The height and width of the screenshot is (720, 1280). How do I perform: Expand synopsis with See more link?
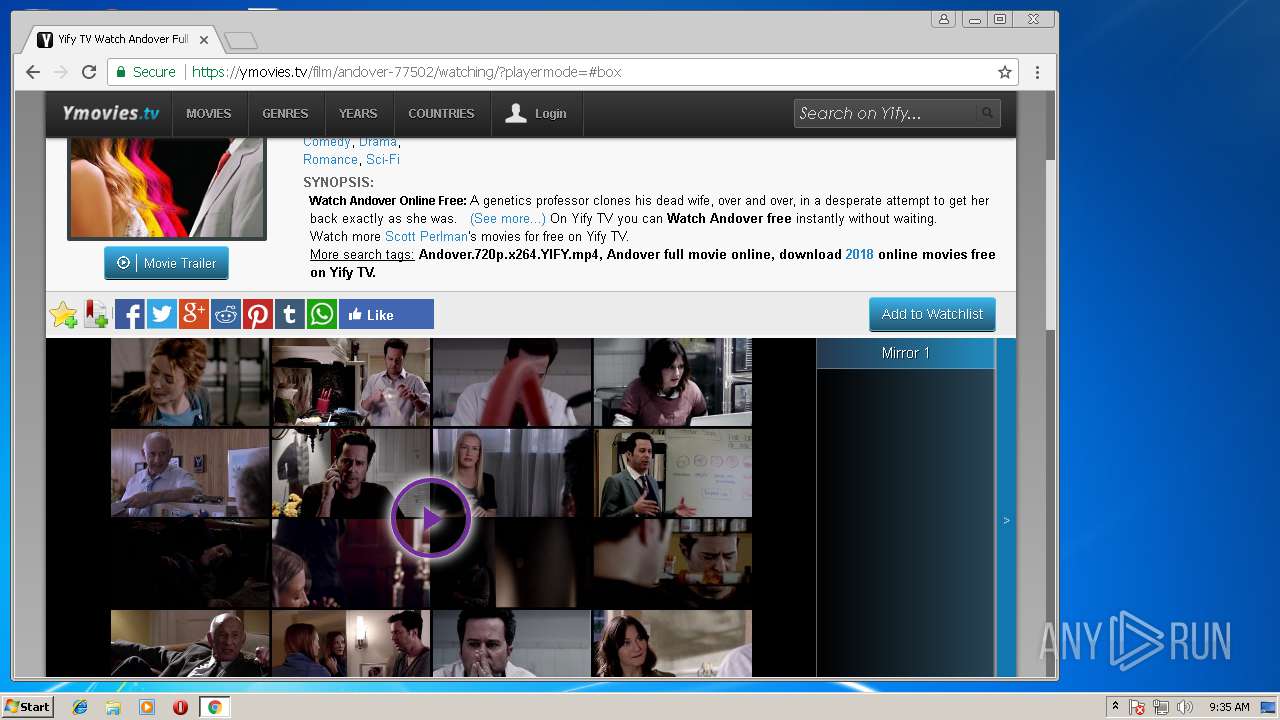[x=508, y=218]
